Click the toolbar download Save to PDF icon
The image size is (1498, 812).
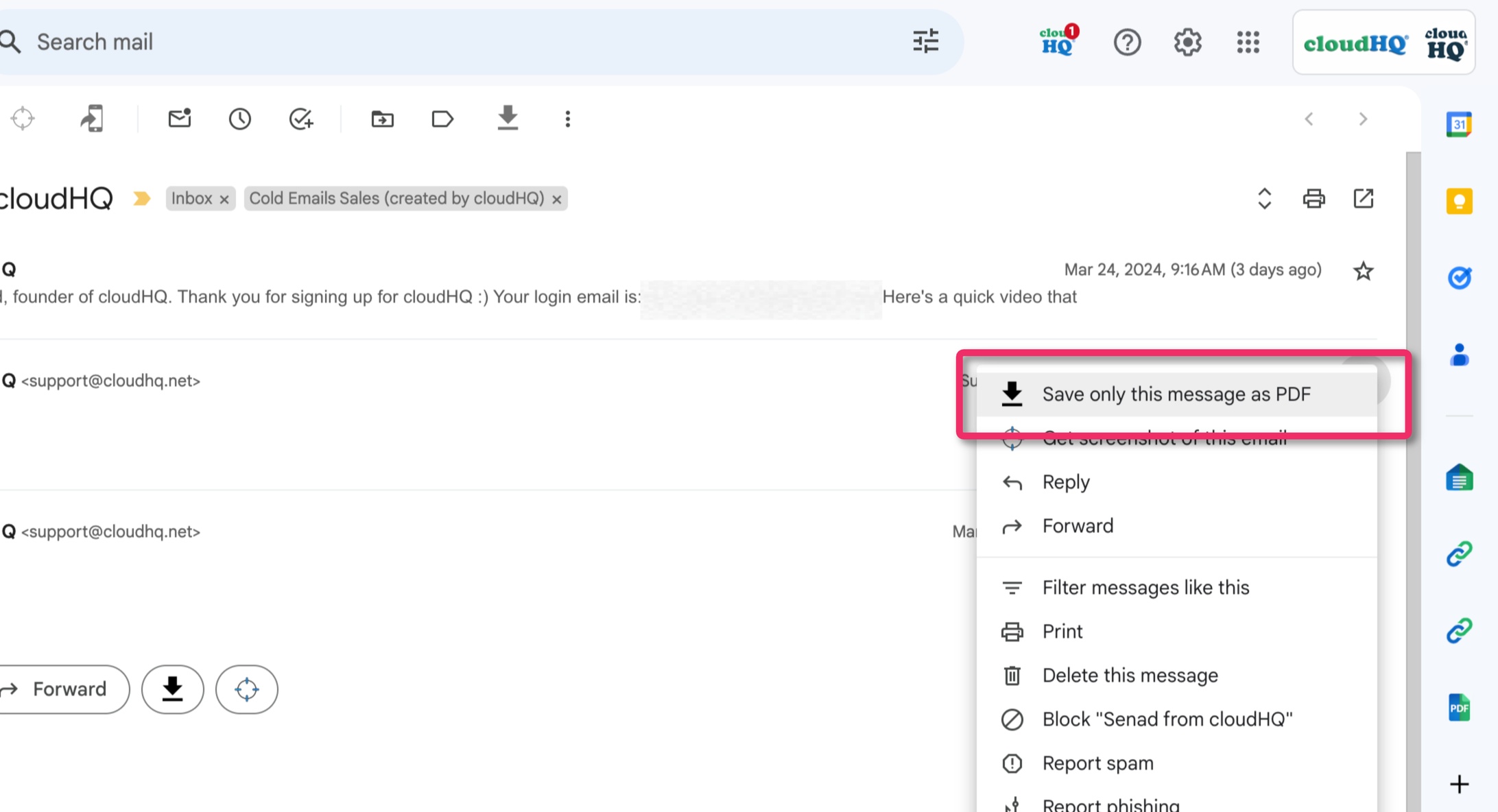(508, 118)
